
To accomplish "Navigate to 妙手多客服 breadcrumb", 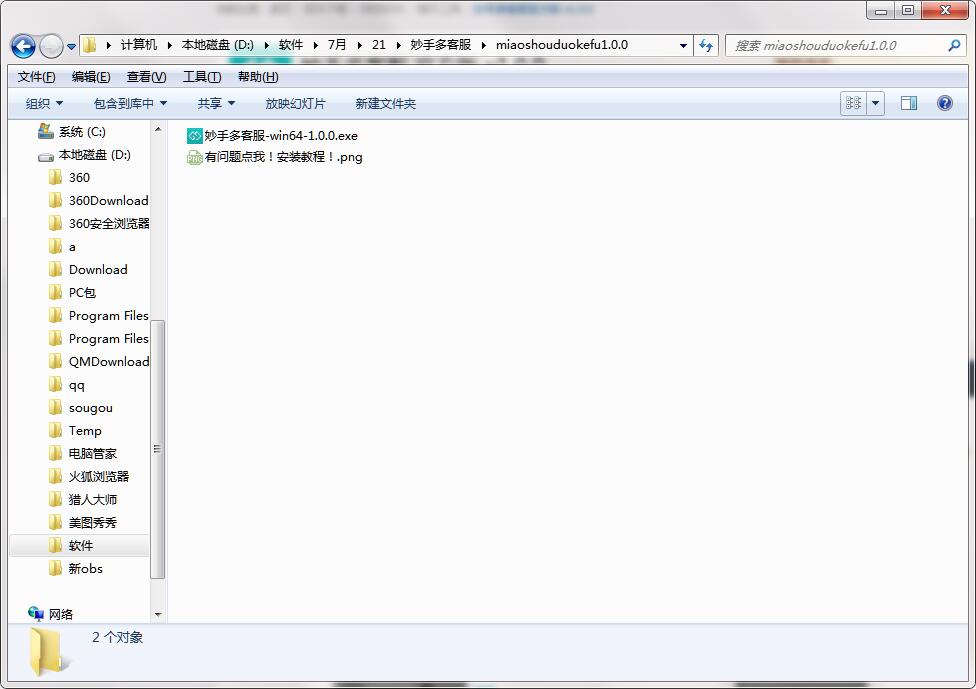I will click(441, 45).
